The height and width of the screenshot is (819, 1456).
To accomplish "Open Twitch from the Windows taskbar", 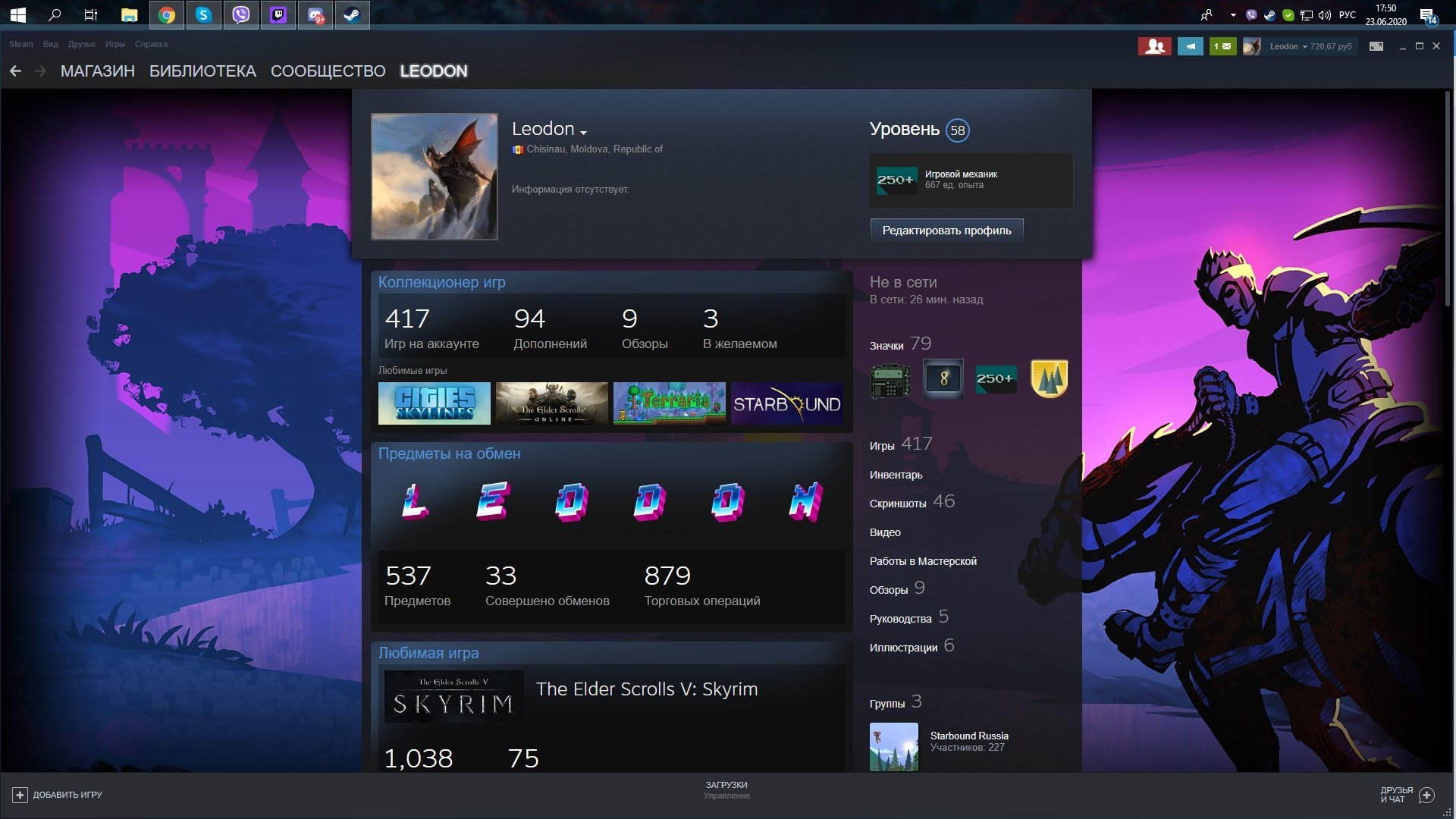I will pos(278,14).
